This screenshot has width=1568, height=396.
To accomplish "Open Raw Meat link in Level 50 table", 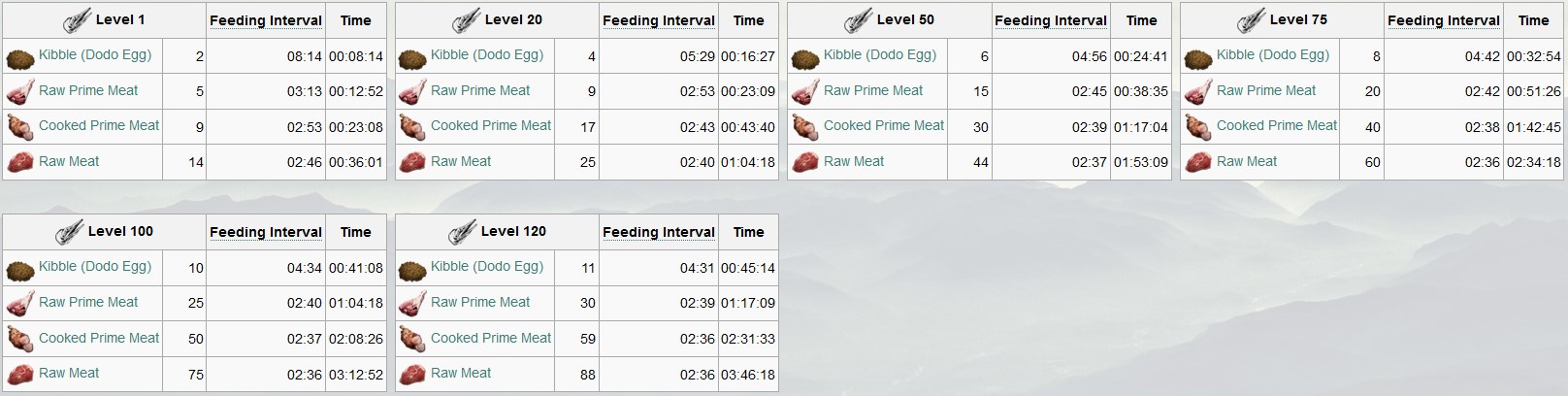I will click(854, 161).
